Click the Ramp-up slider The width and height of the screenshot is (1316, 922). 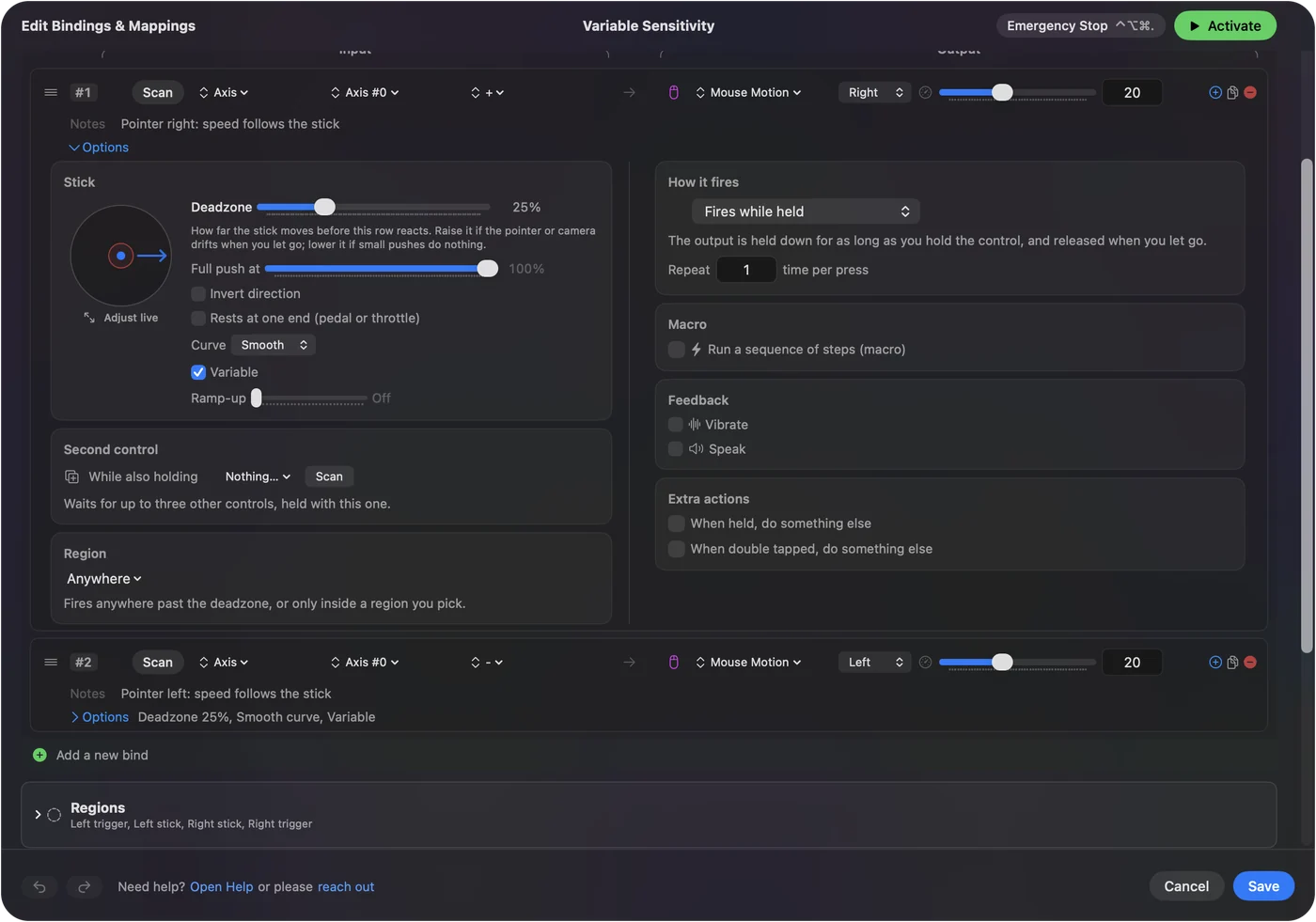point(309,398)
